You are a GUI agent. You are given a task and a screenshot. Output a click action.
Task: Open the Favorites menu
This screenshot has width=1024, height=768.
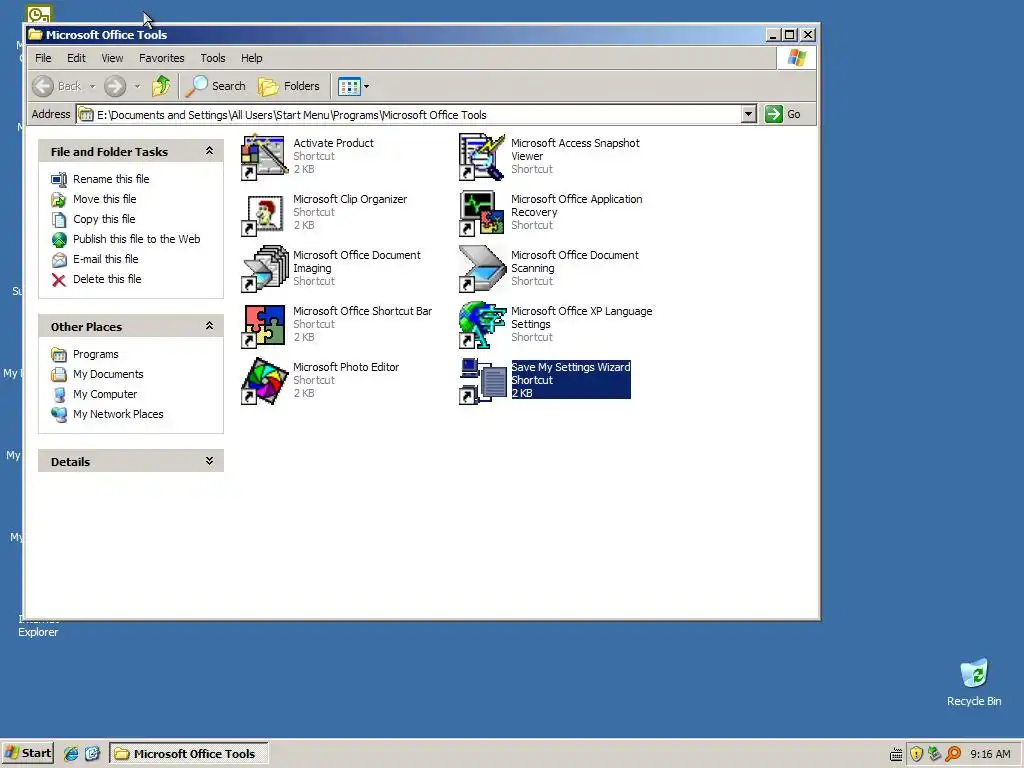[161, 58]
